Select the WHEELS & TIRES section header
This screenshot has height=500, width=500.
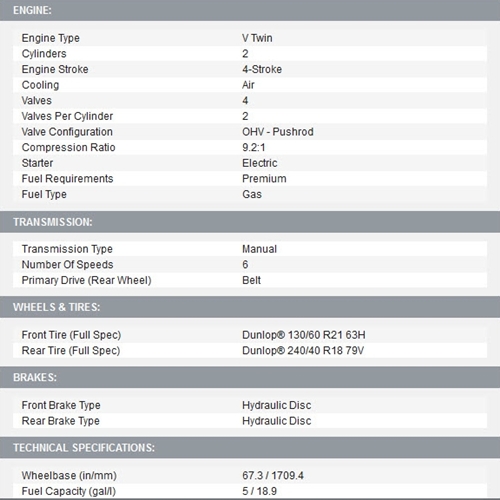point(250,307)
